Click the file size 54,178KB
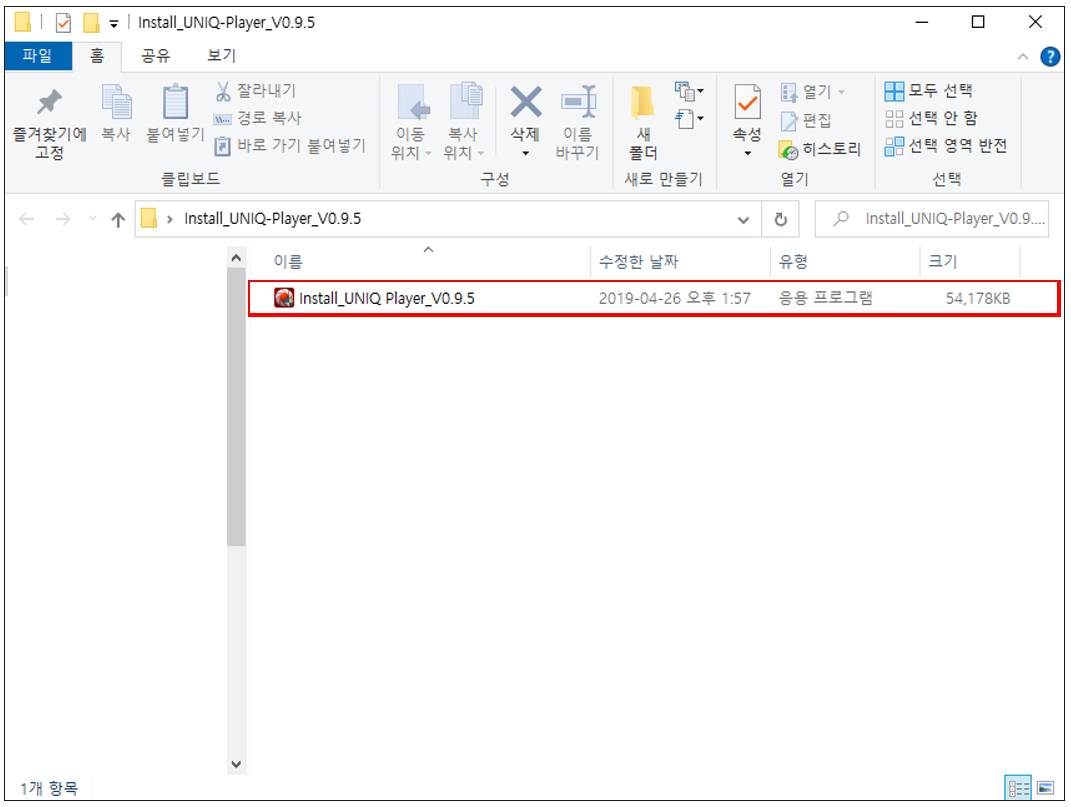This screenshot has width=1071, height=807. pyautogui.click(x=977, y=299)
